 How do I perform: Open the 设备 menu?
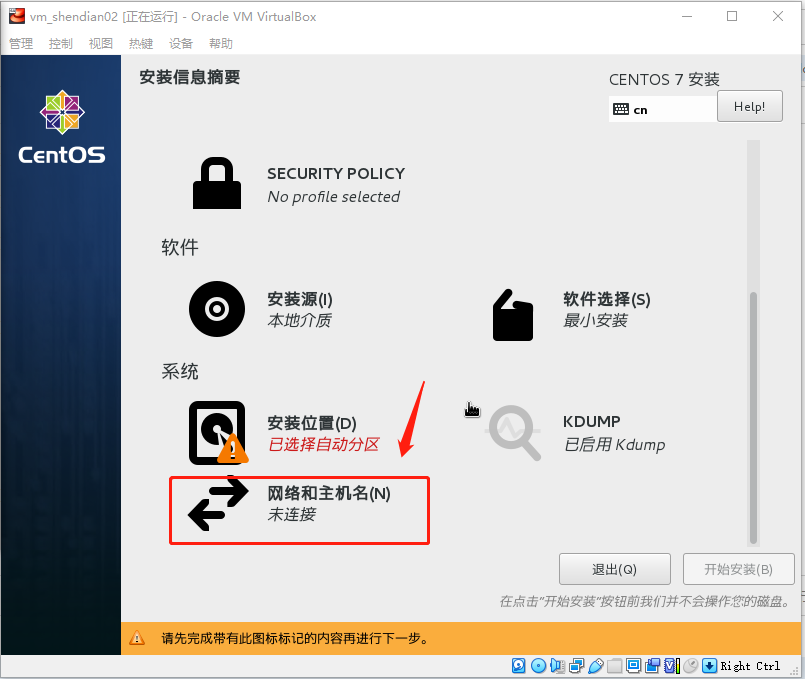[x=181, y=44]
